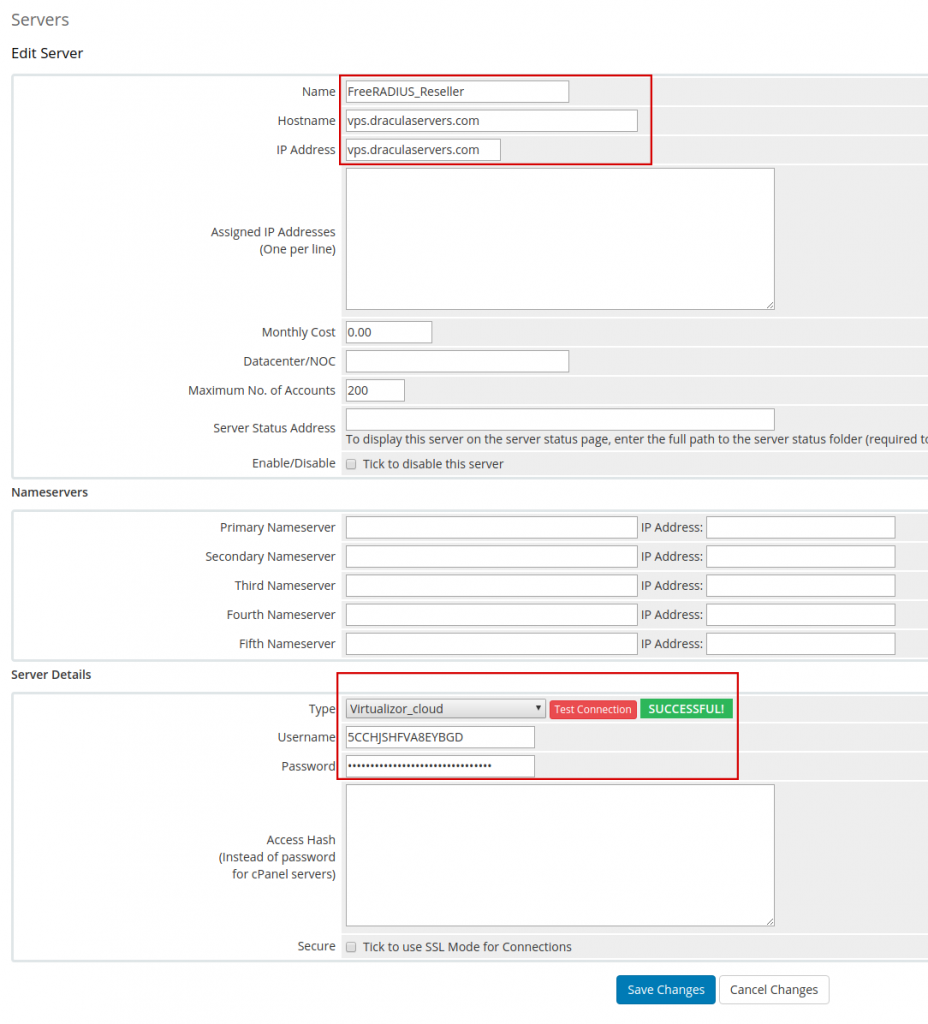This screenshot has width=928, height=1024.
Task: Click the Fourth Nameserver field
Action: (492, 615)
